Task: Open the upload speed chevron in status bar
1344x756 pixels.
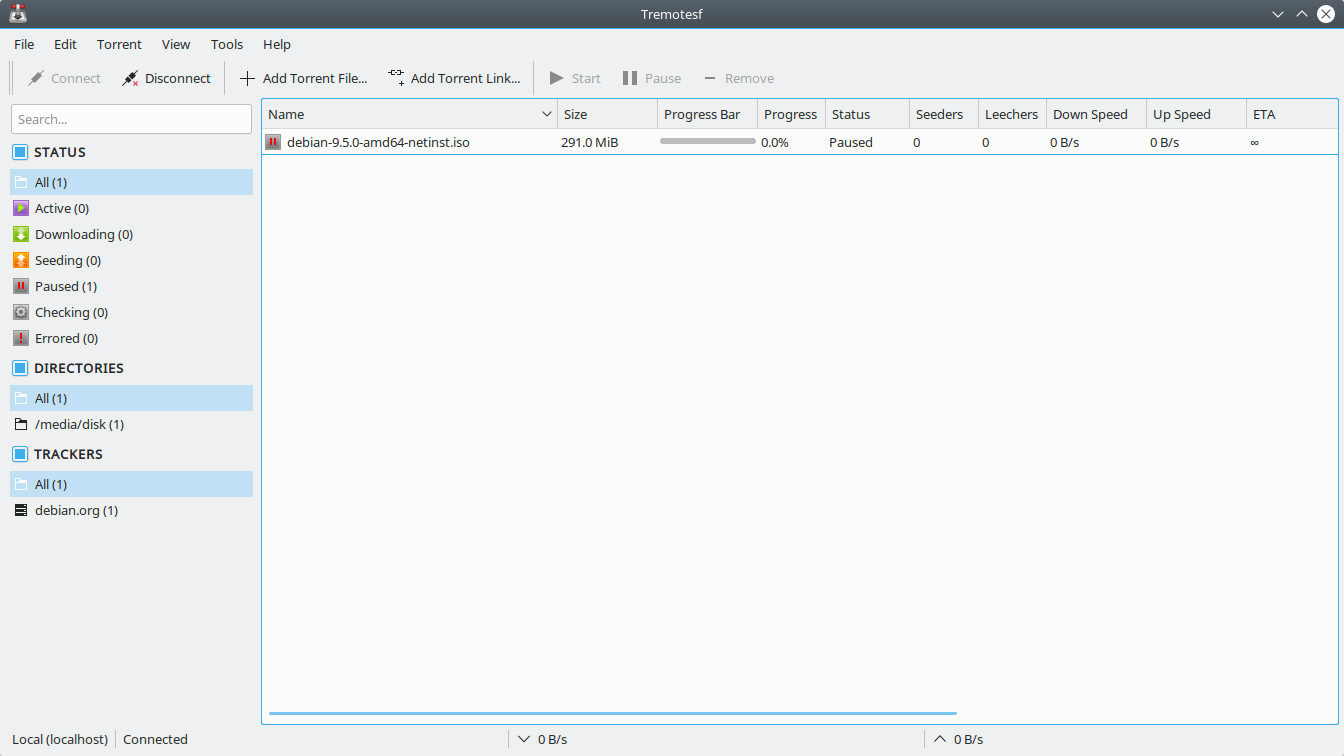Action: coord(940,739)
